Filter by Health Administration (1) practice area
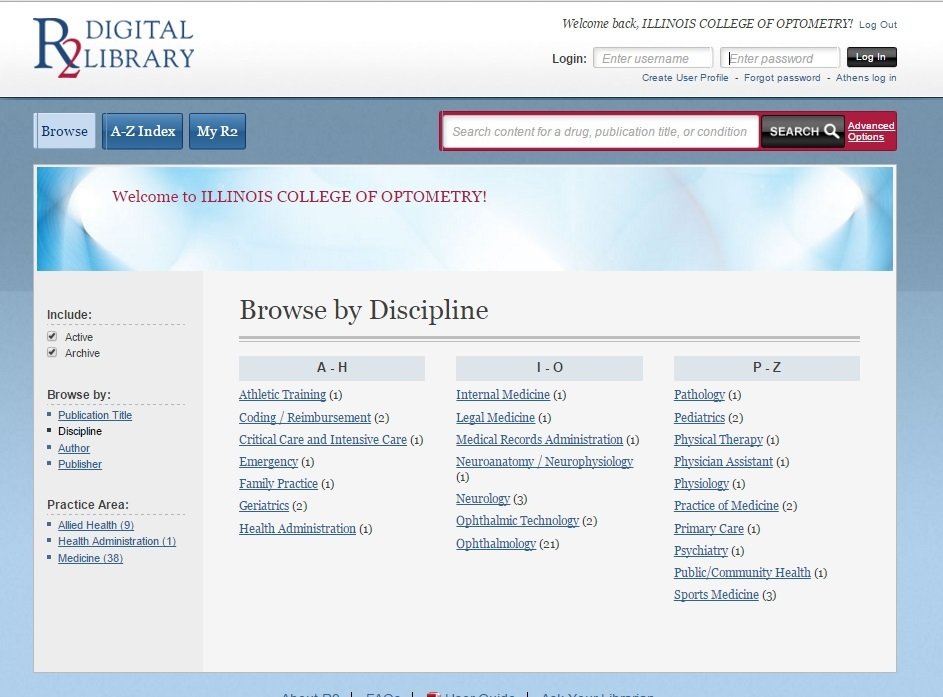 (x=117, y=541)
